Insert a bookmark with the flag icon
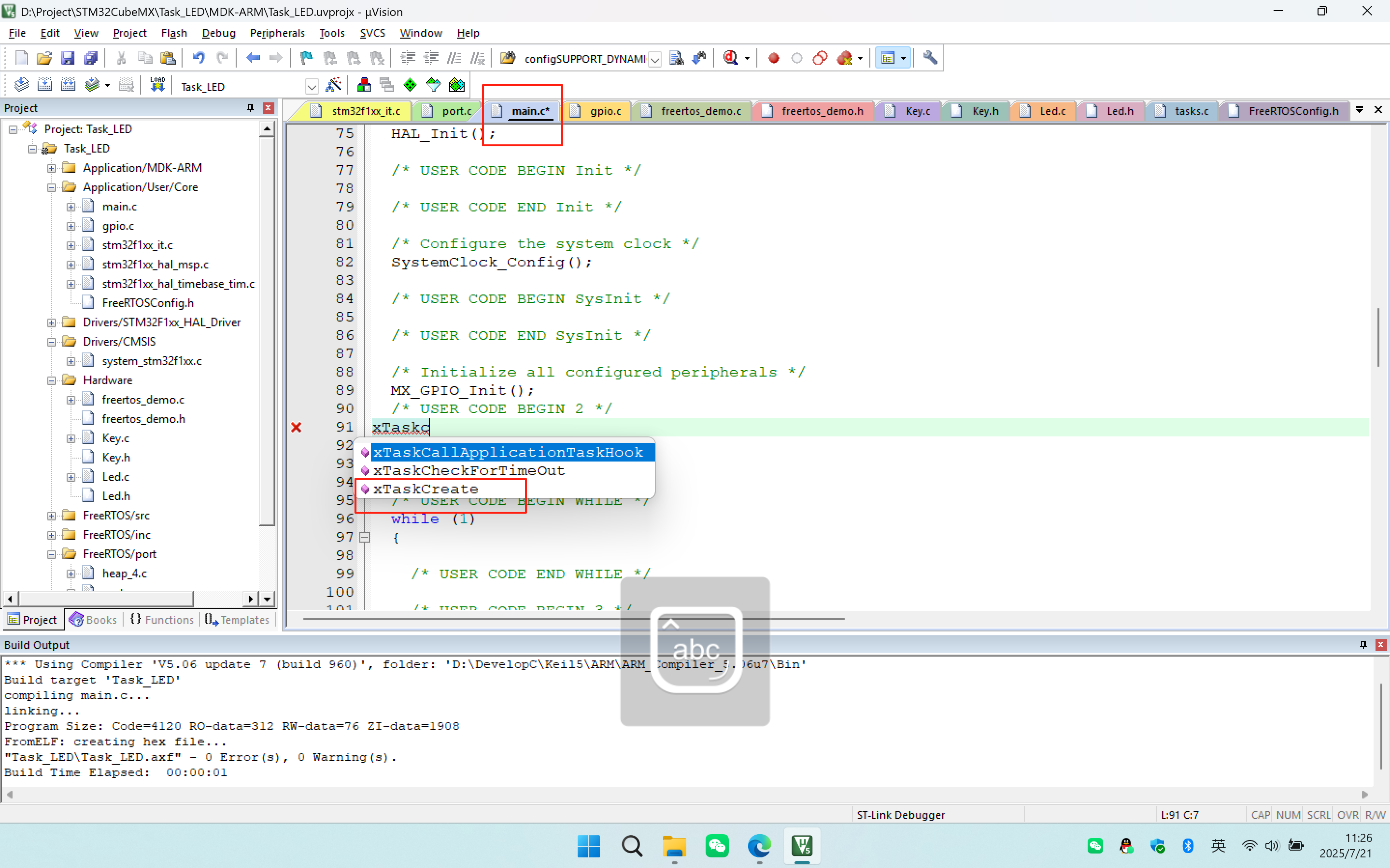This screenshot has width=1390, height=868. (x=305, y=57)
